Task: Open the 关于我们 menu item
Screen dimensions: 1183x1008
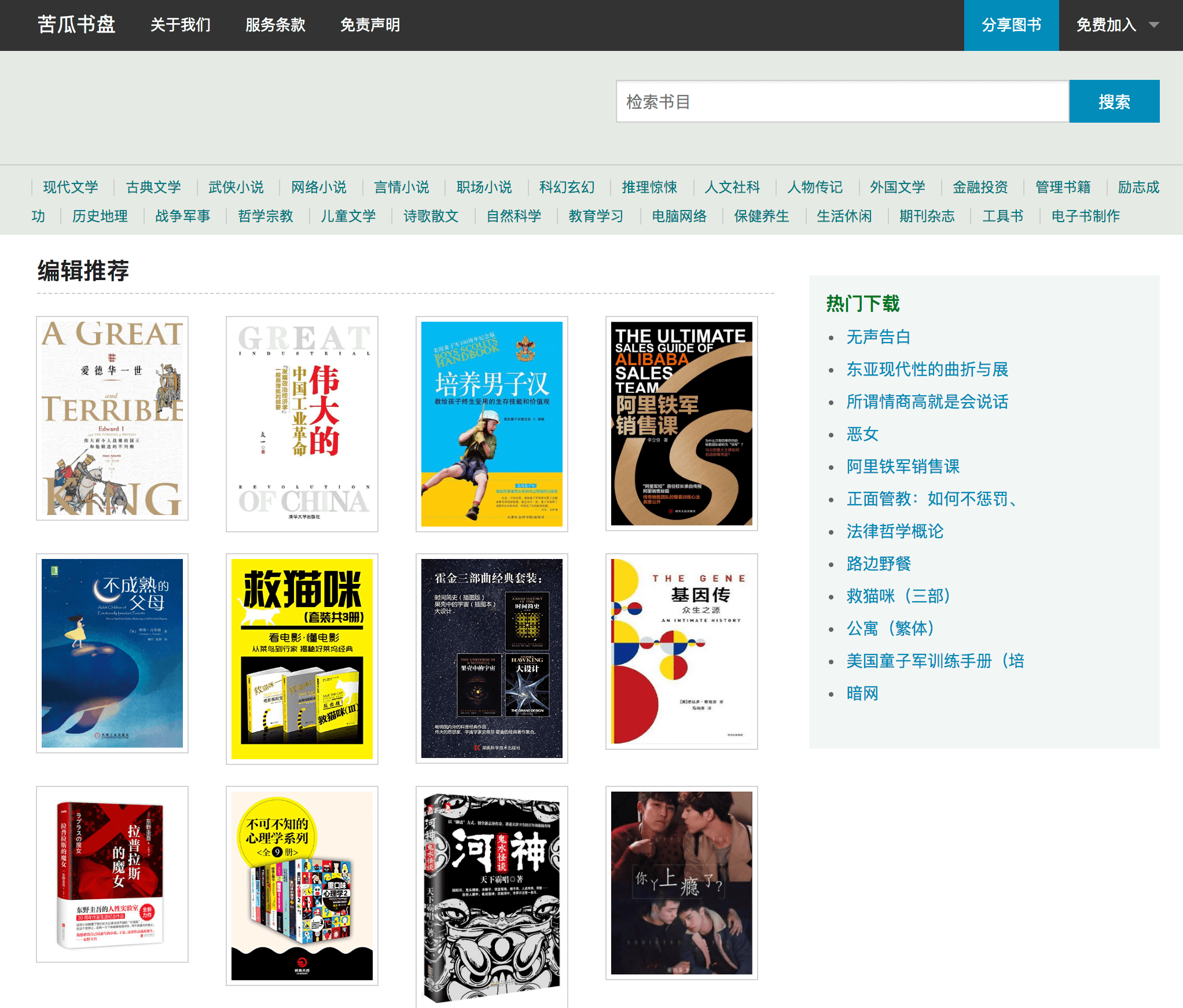Action: click(x=180, y=25)
